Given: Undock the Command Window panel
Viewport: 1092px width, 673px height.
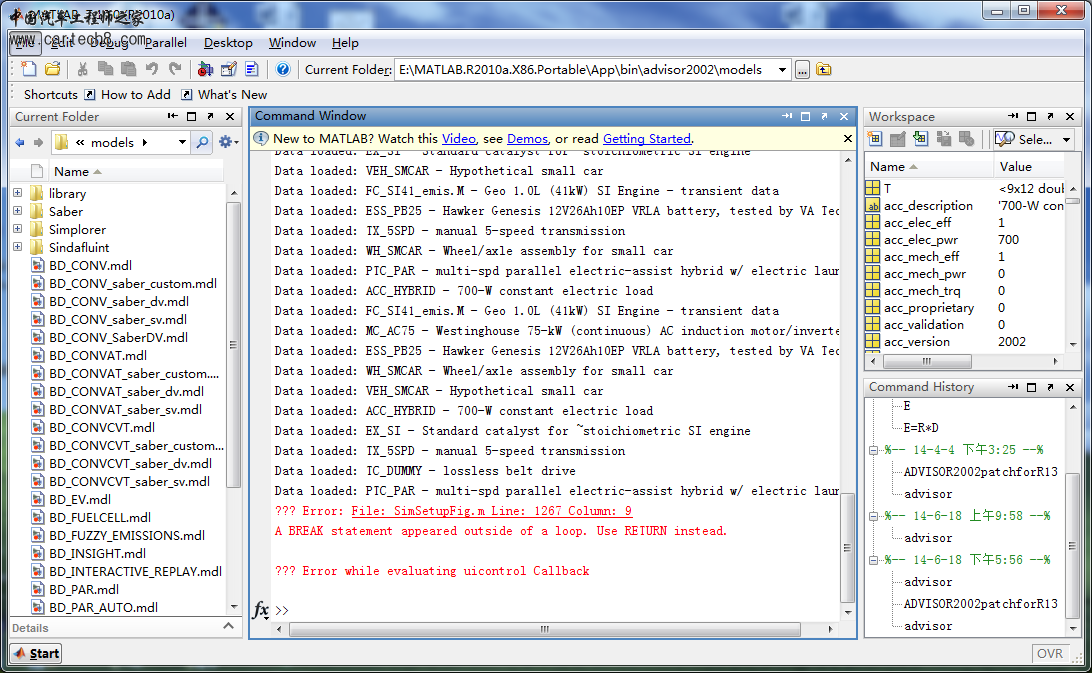Looking at the screenshot, I should (824, 116).
